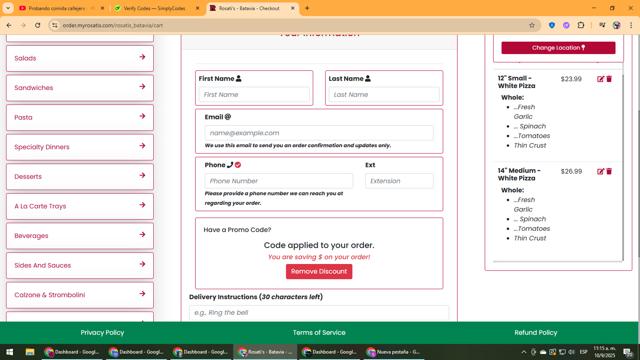The image size is (640, 360).
Task: Close the Rosati's Checkout tab
Action: pos(293,8)
